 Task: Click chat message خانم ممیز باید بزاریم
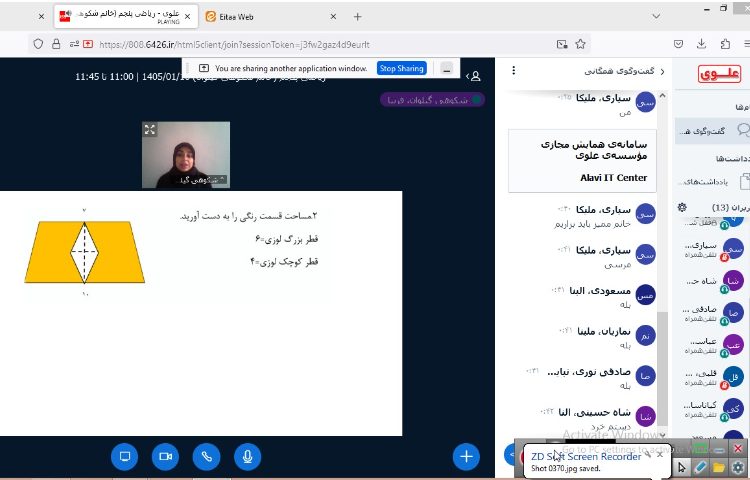pos(592,224)
